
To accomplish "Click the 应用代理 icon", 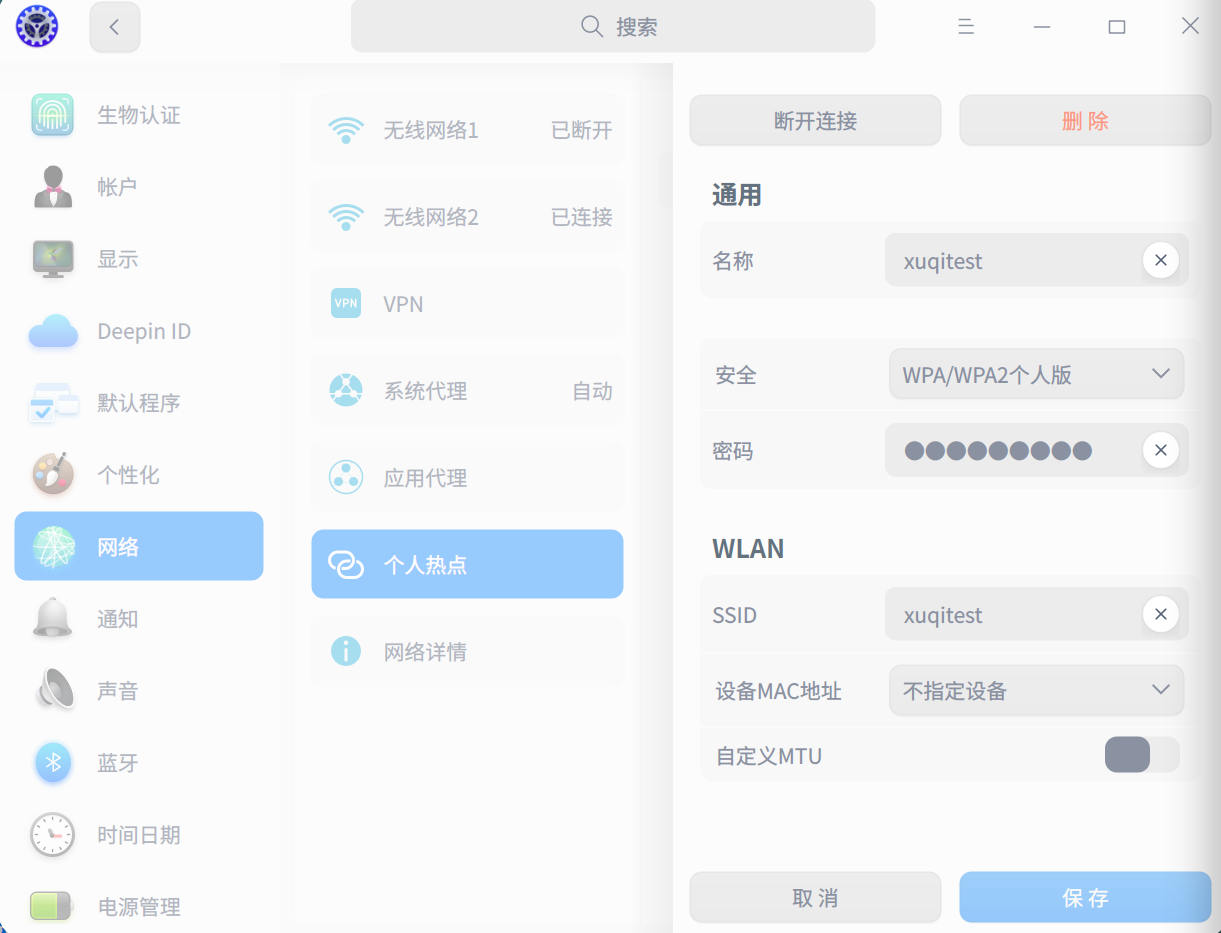I will coord(346,477).
